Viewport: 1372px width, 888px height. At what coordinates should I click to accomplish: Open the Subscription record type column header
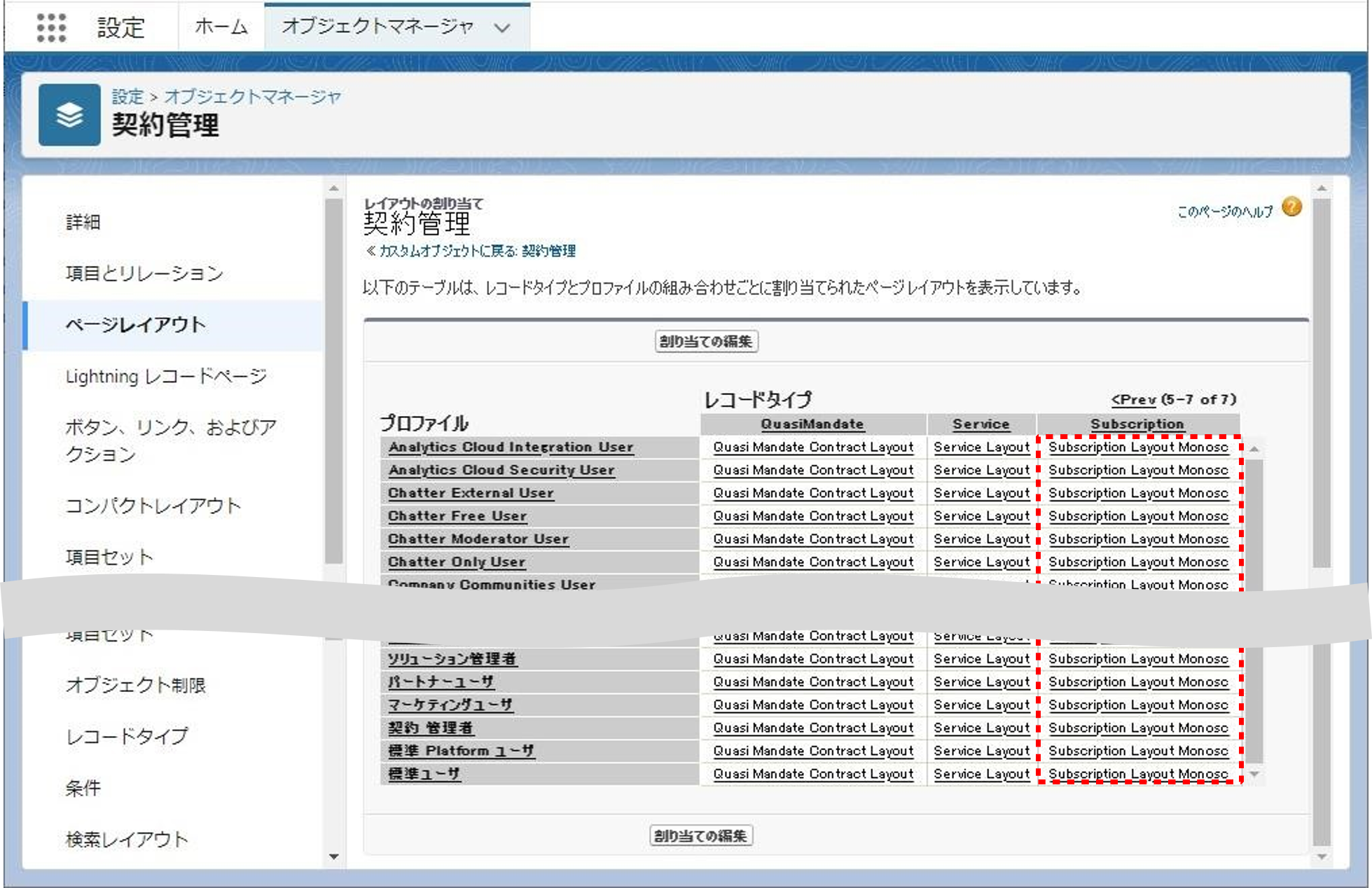click(x=1137, y=424)
